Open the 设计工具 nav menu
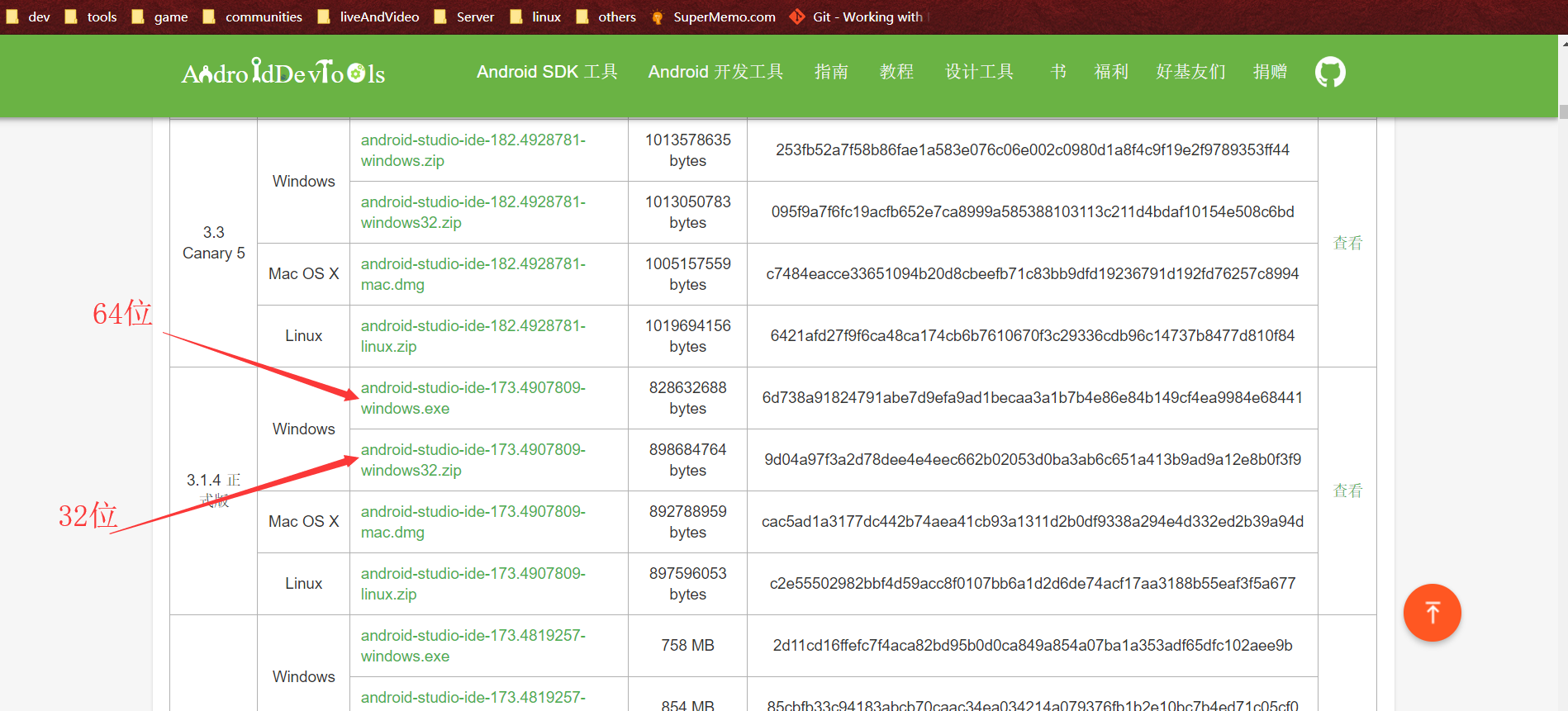 [979, 72]
